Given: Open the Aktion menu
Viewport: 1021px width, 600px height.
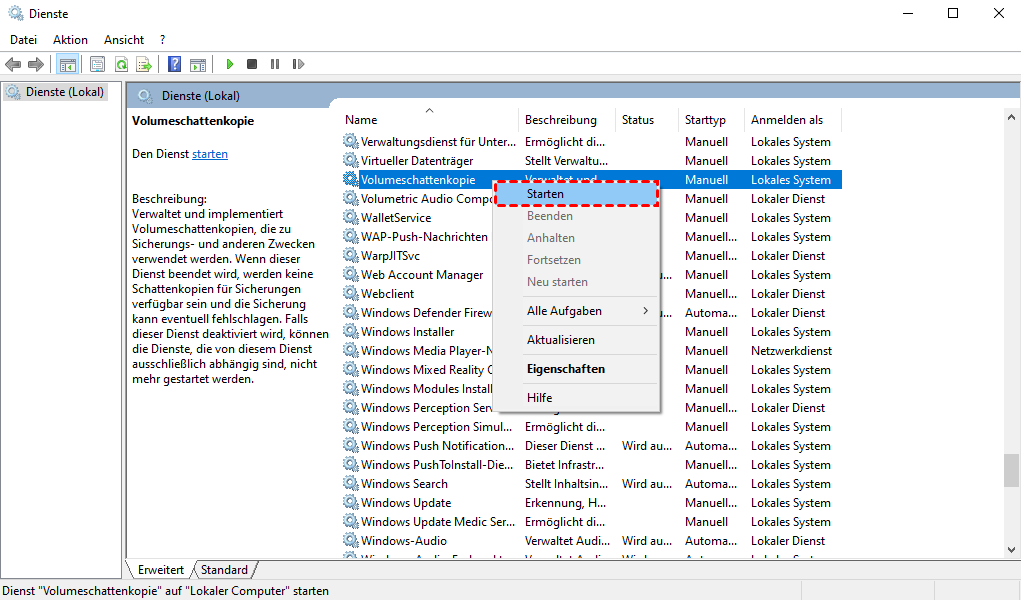Looking at the screenshot, I should pos(70,40).
